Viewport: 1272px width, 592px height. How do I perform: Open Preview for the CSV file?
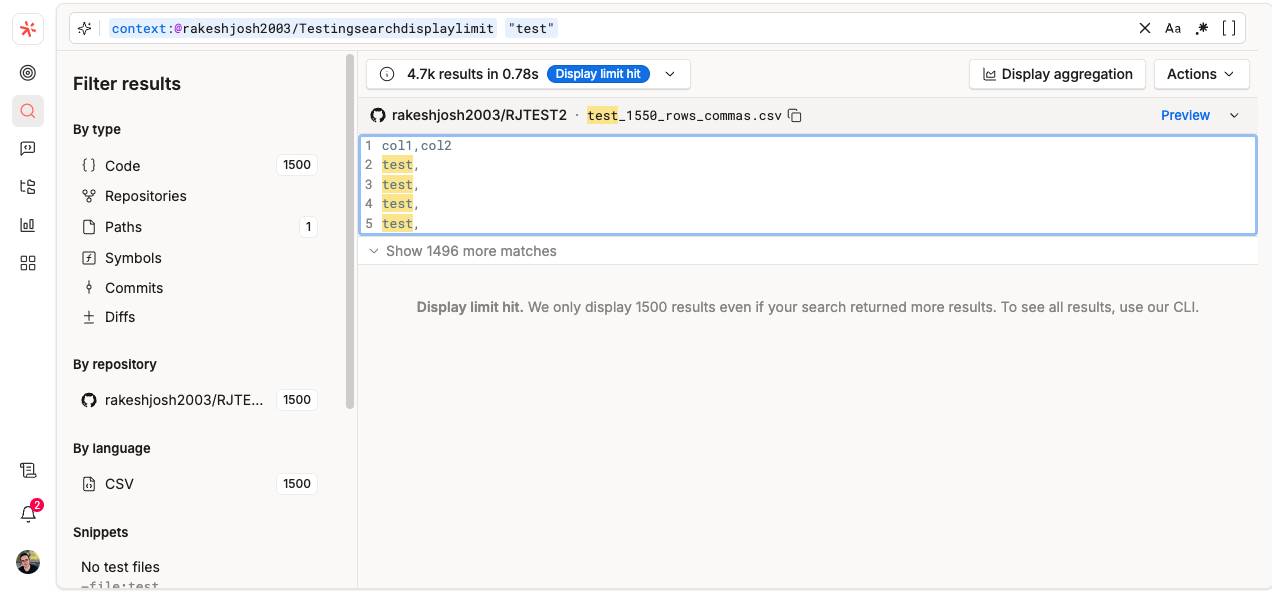tap(1185, 115)
